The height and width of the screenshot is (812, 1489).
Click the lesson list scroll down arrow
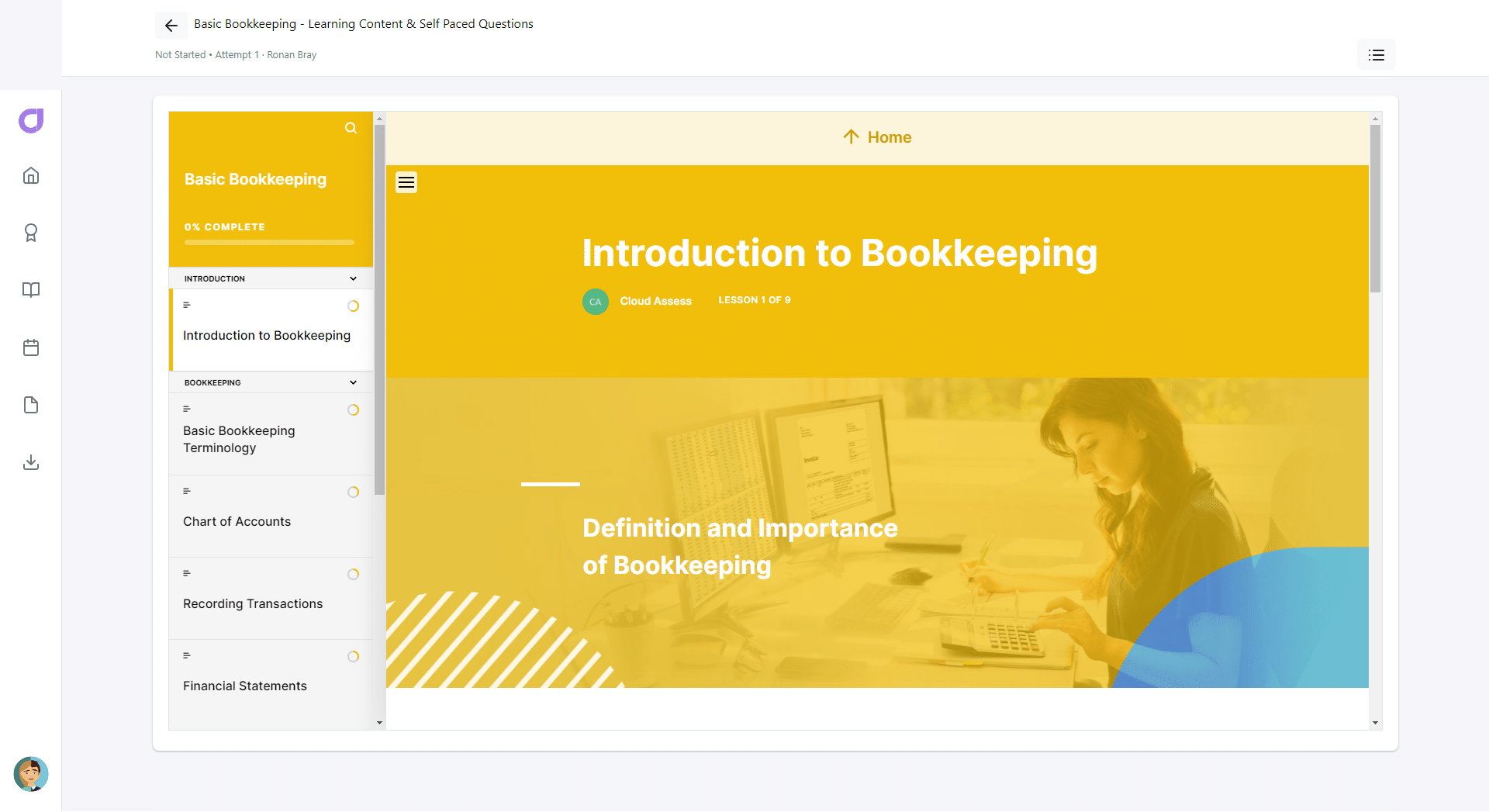(x=379, y=723)
